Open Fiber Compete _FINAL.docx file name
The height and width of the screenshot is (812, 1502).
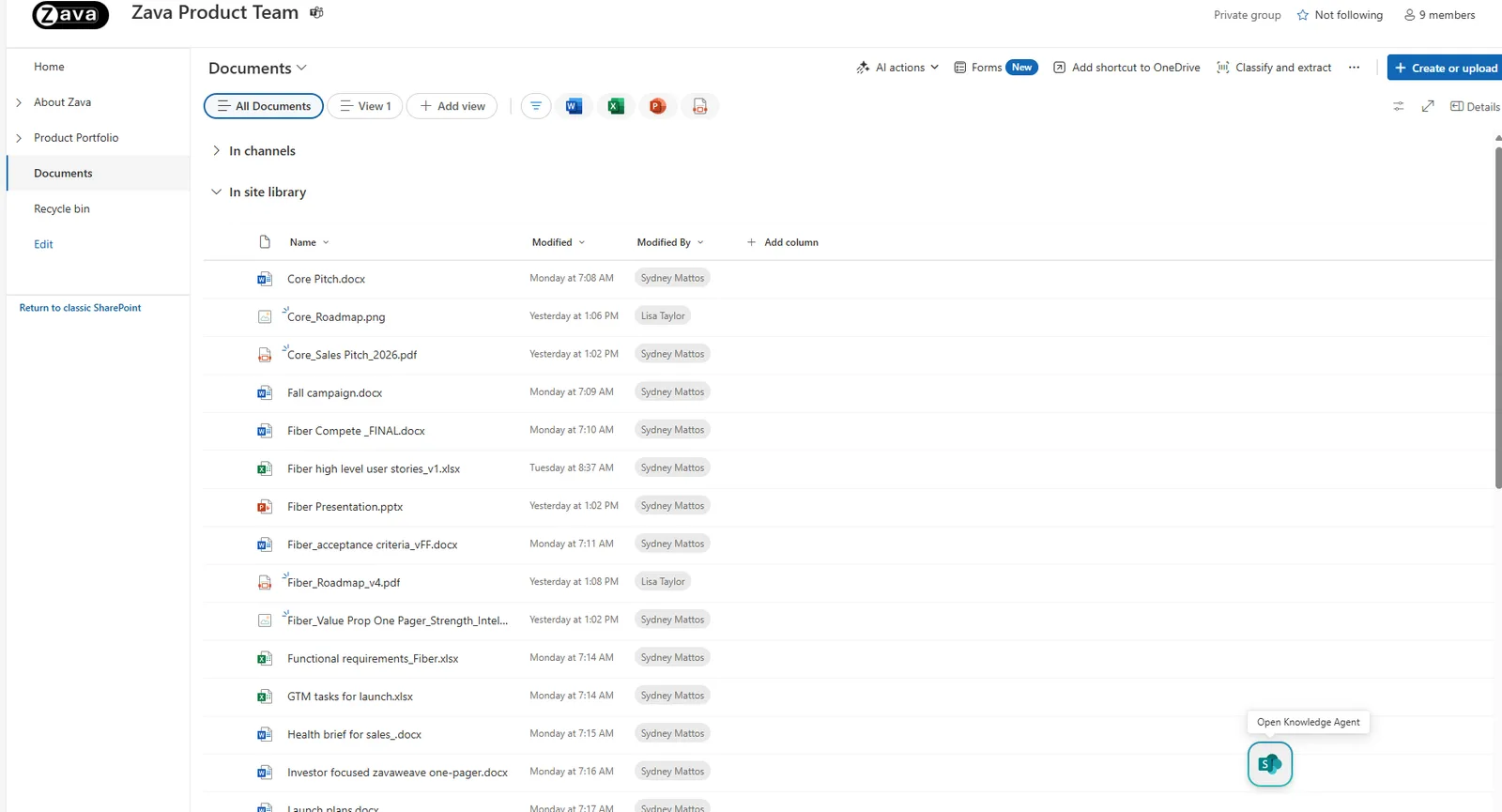point(356,431)
